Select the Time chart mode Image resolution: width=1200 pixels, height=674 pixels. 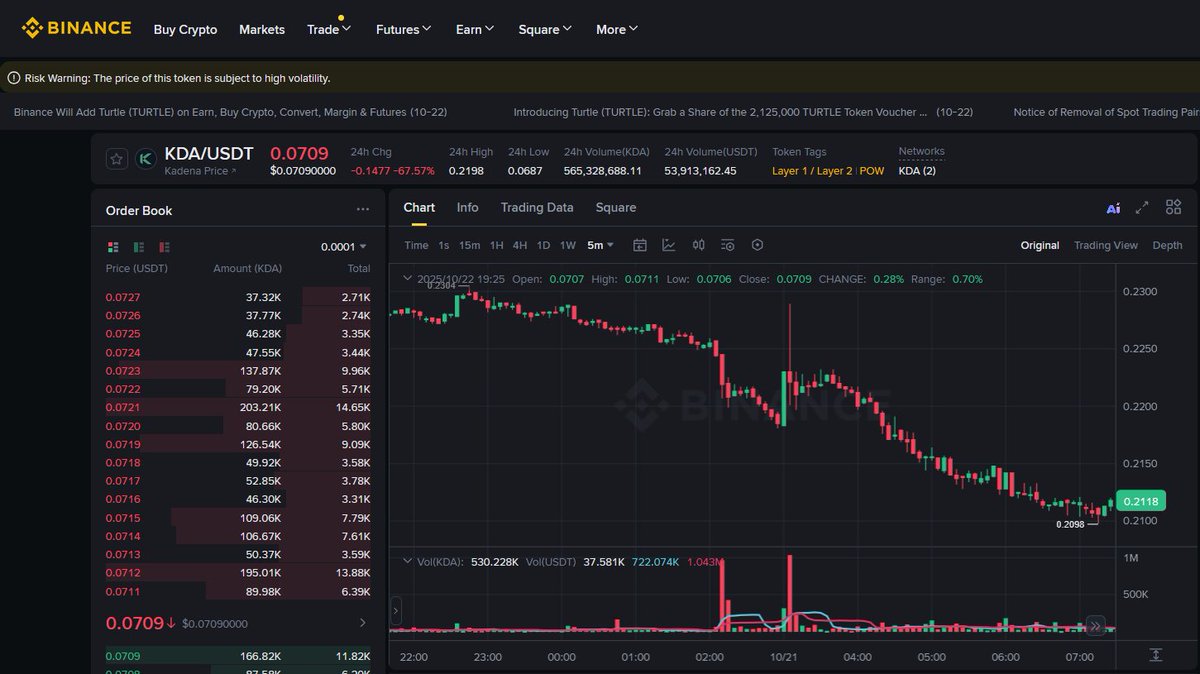click(416, 245)
